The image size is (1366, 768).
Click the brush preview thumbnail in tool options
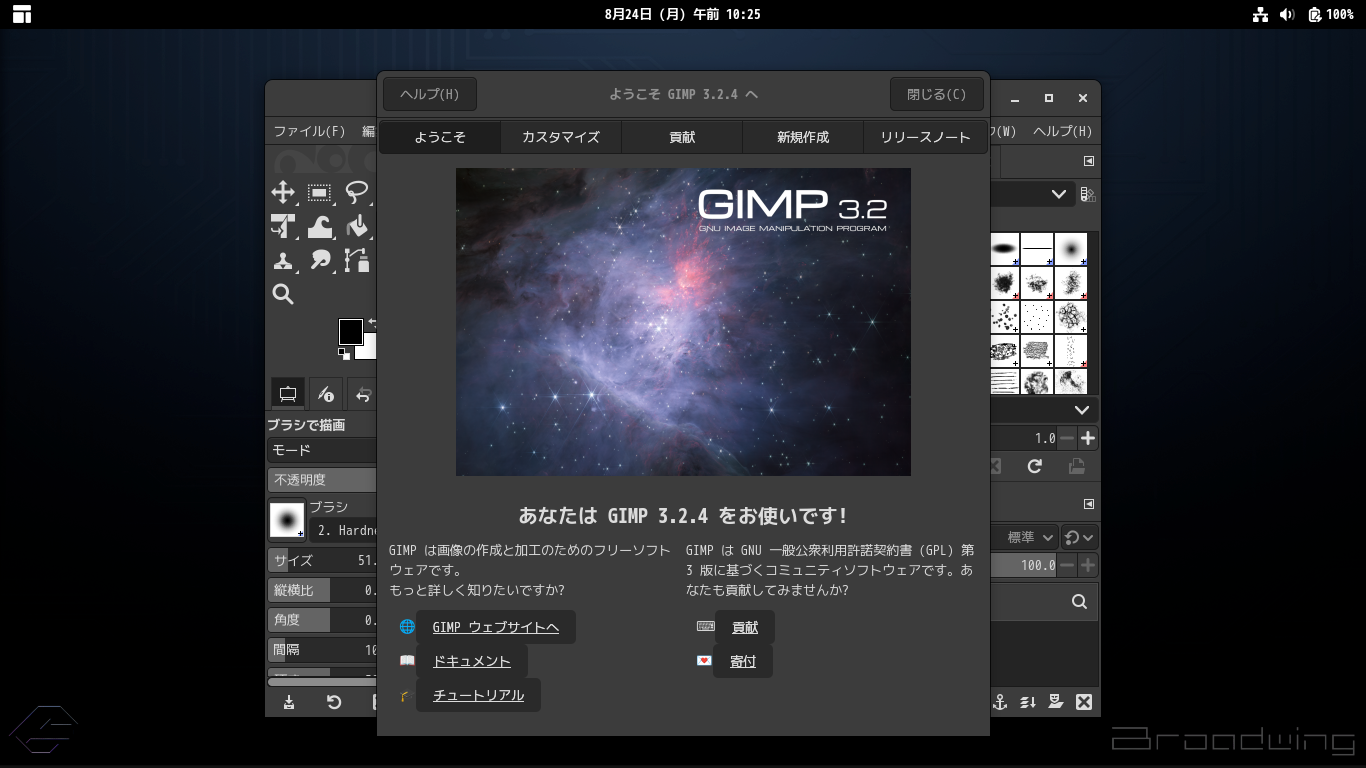287,520
